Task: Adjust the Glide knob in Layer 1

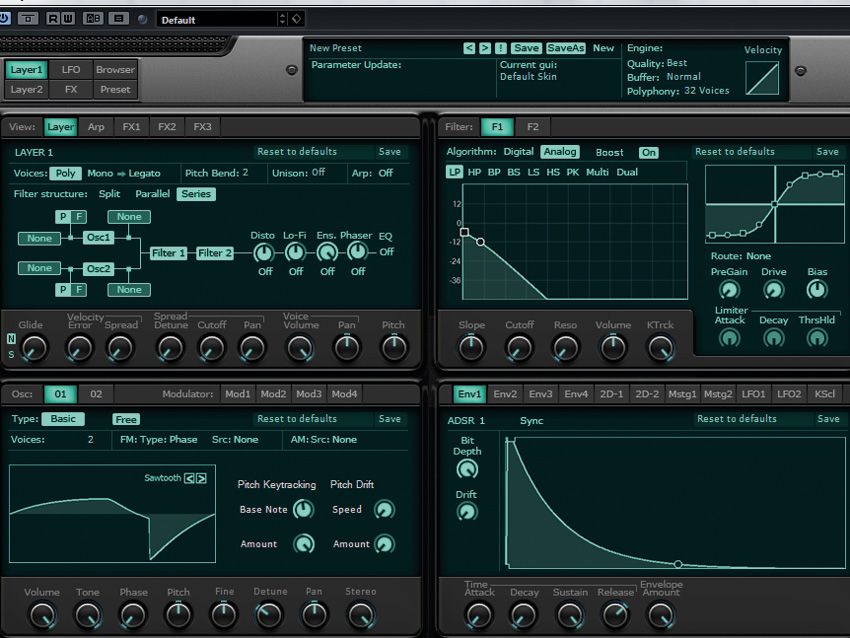Action: click(33, 349)
